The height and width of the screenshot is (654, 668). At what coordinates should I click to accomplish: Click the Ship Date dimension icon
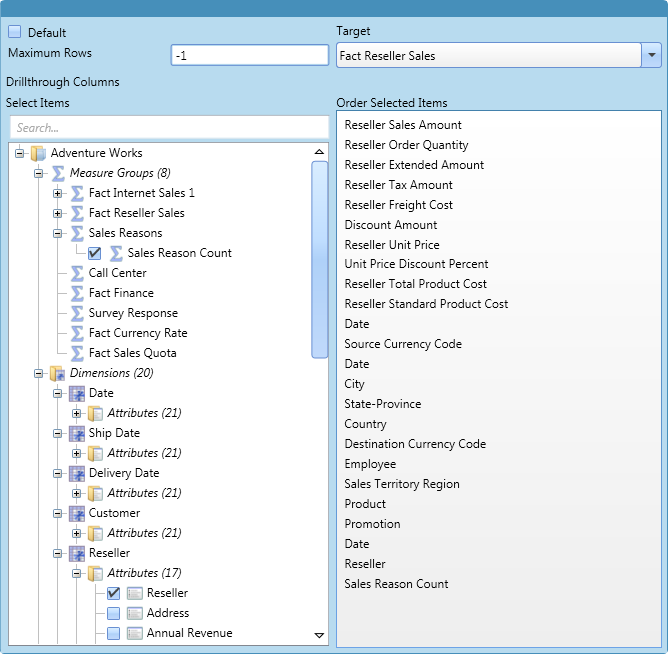[77, 433]
